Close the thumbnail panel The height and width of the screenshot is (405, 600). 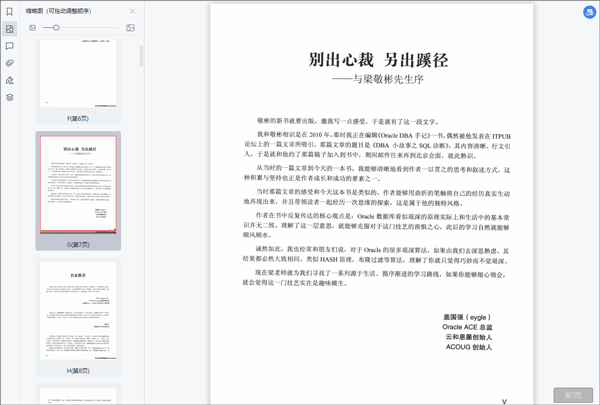coord(132,11)
